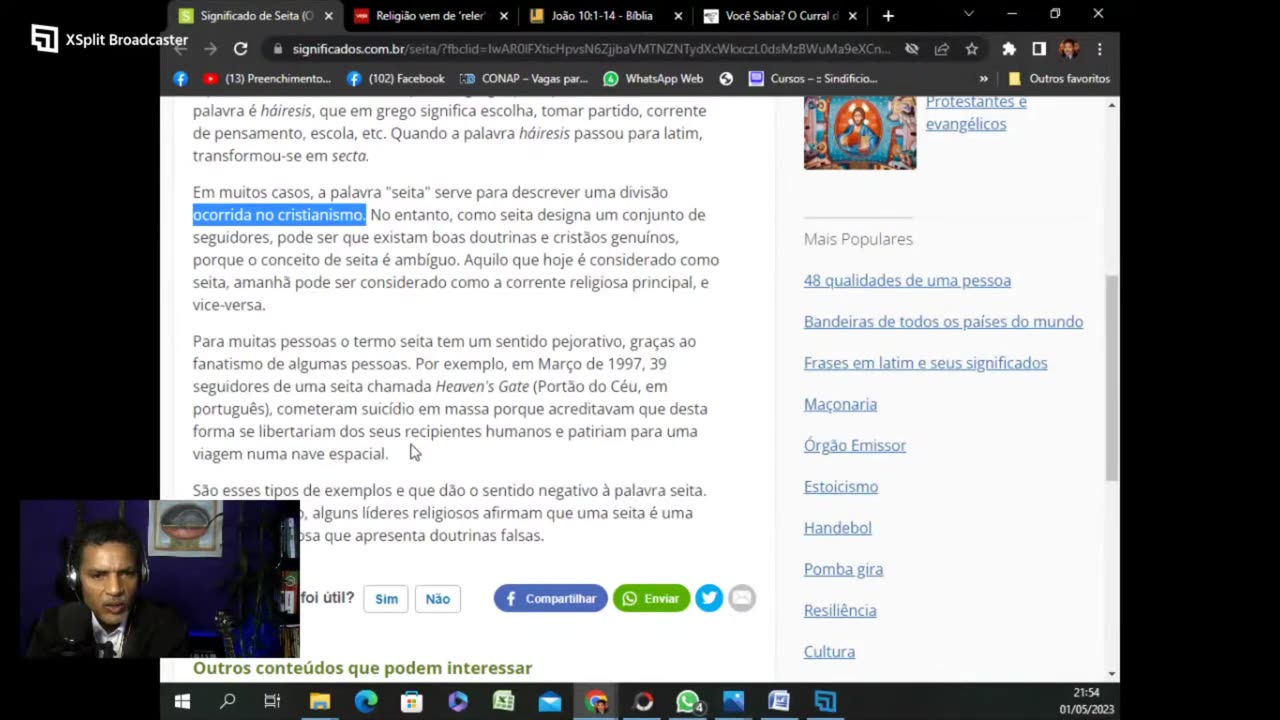Click the site lock icon in address bar

[277, 48]
